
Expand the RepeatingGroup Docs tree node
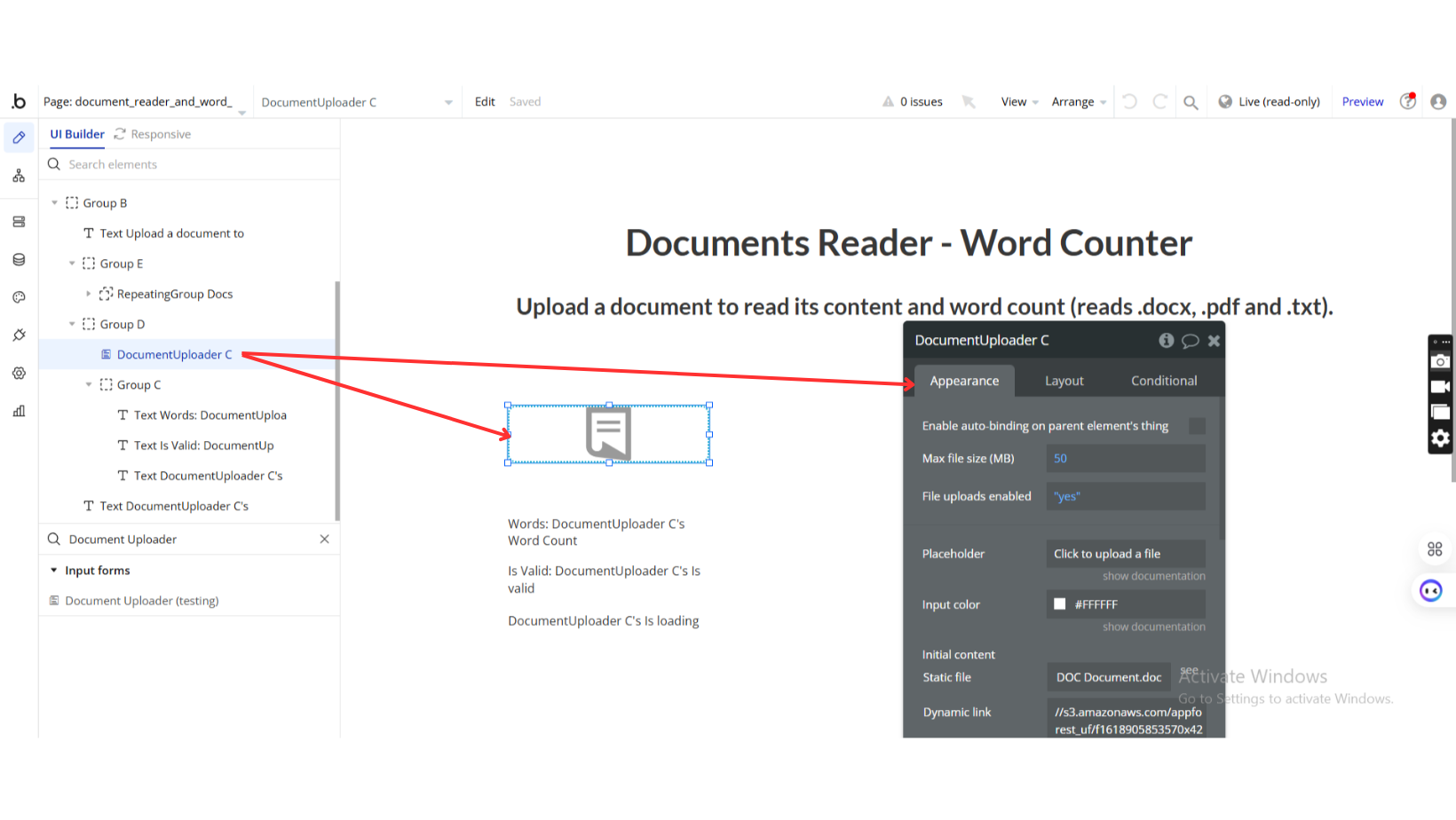point(88,294)
